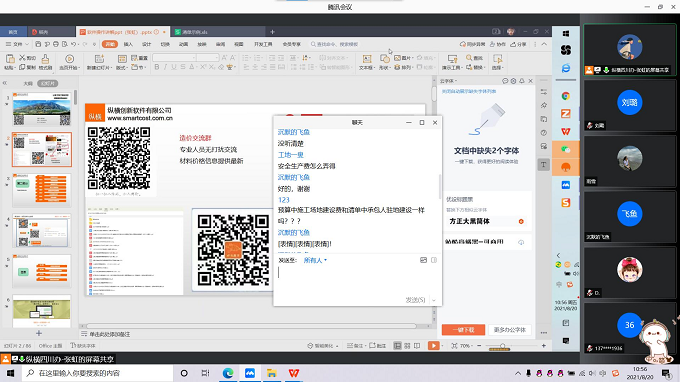Switch to the Outline tab in slide panel
Screen dimensions: 680x382
click(x=28, y=83)
